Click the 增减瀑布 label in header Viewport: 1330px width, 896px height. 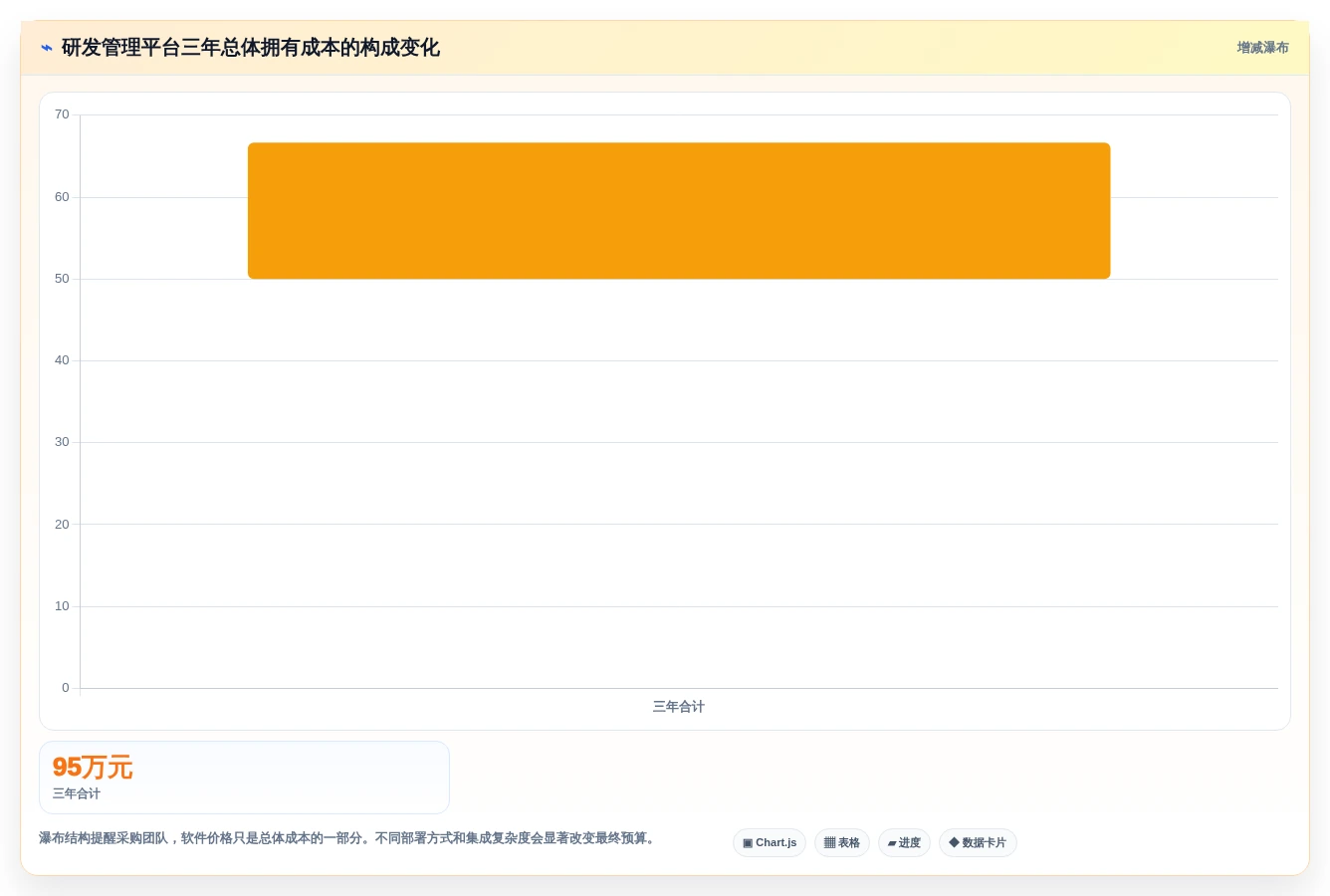coord(1262,48)
